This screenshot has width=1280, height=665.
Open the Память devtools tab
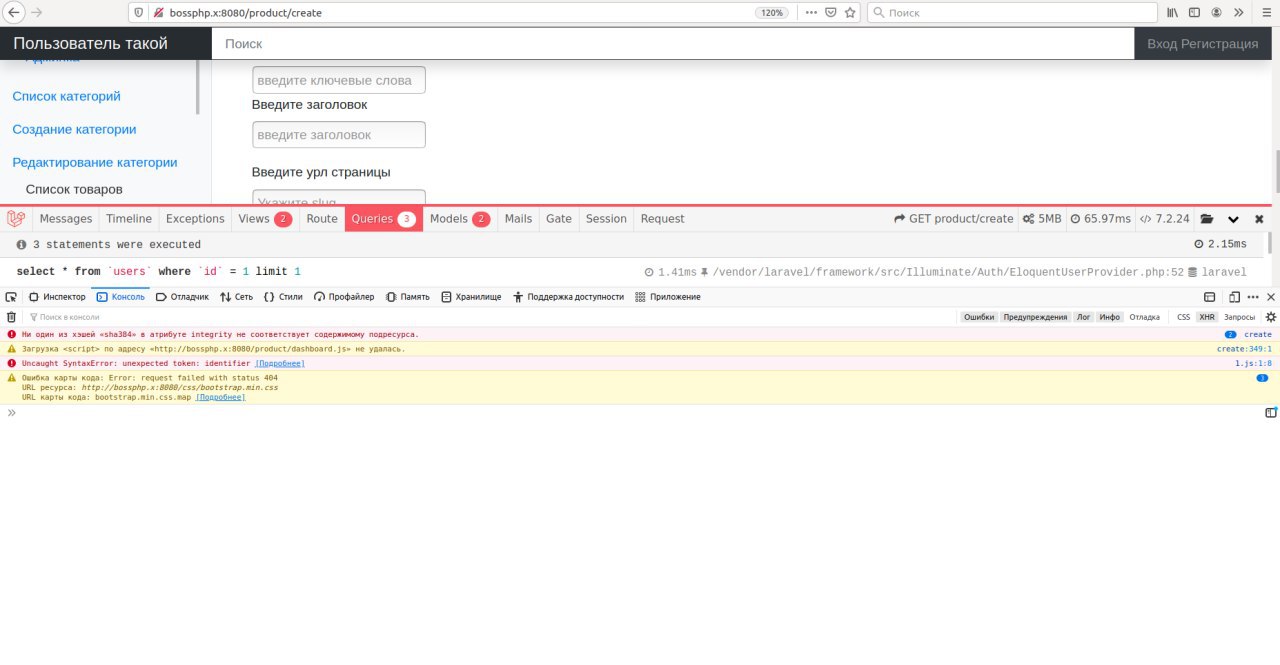[x=408, y=297]
